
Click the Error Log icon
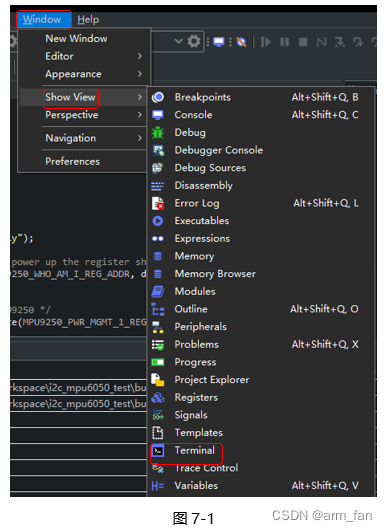158,204
